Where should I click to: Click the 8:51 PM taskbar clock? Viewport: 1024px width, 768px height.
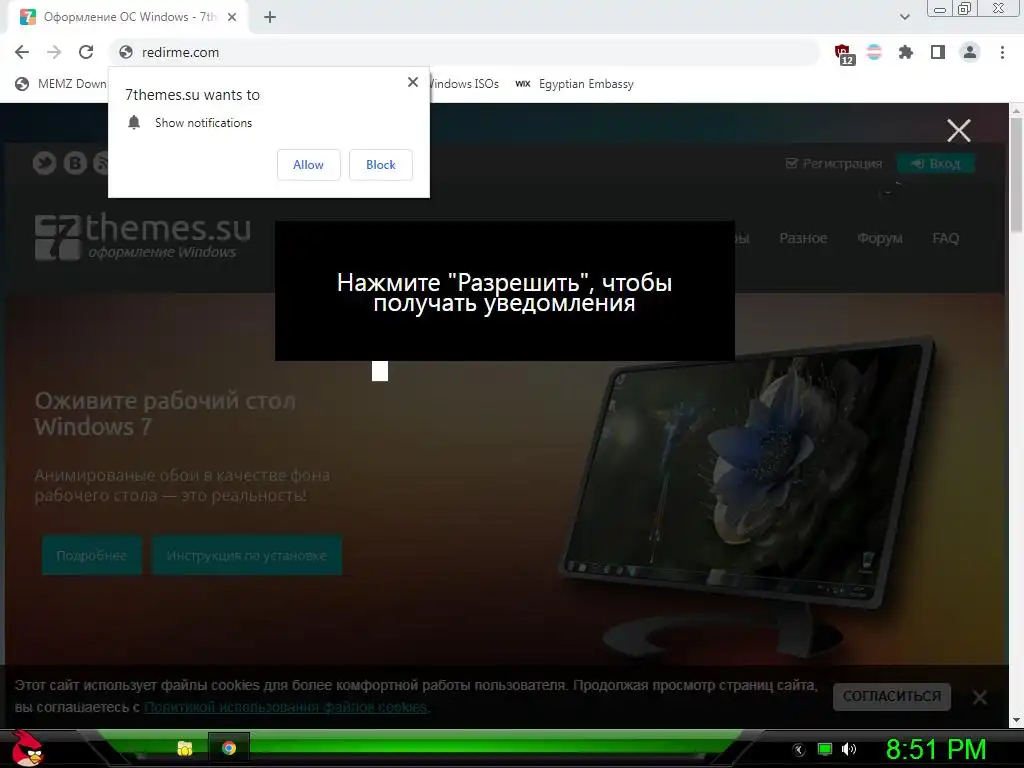tap(935, 750)
